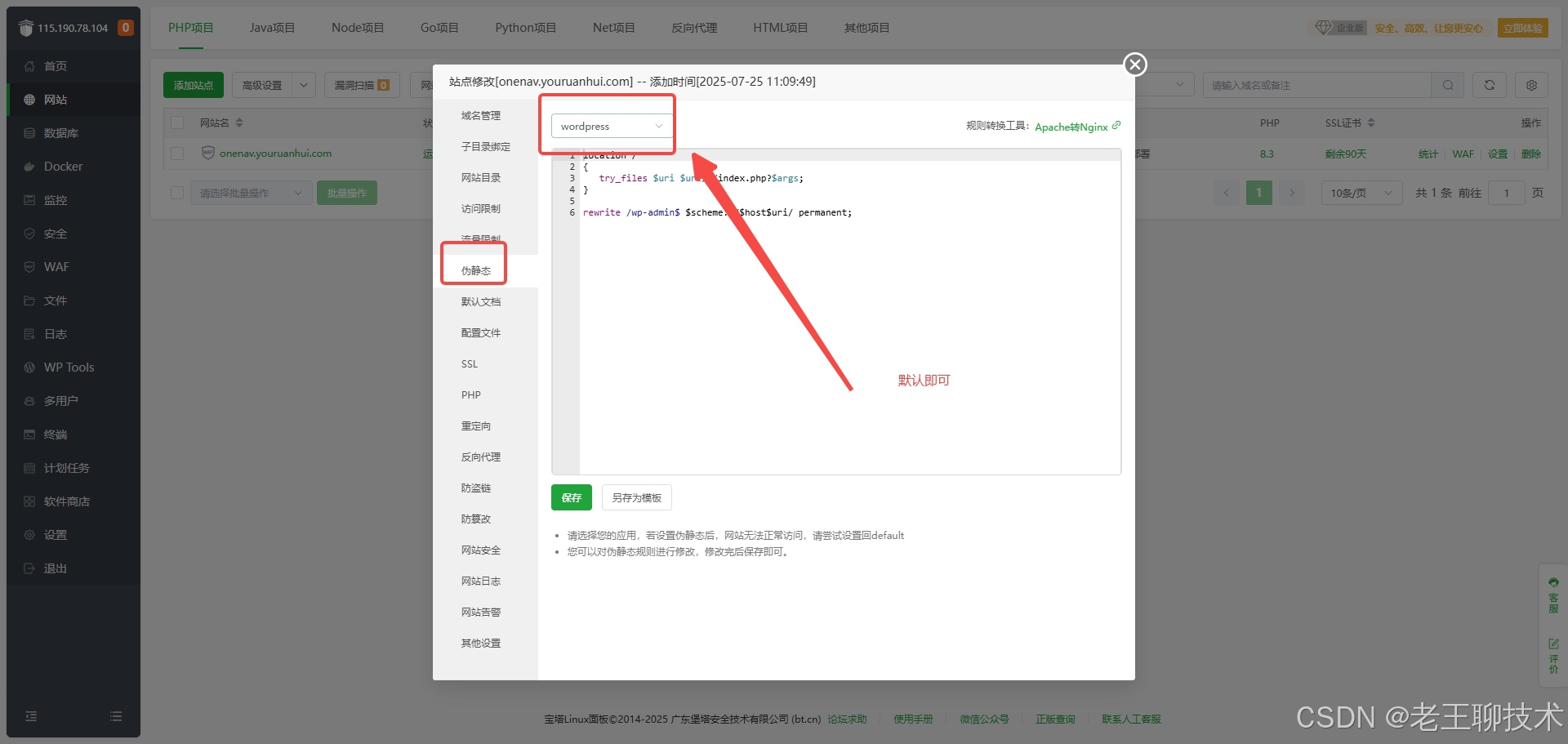
Task: Close the site modification dialog
Action: 1135,65
